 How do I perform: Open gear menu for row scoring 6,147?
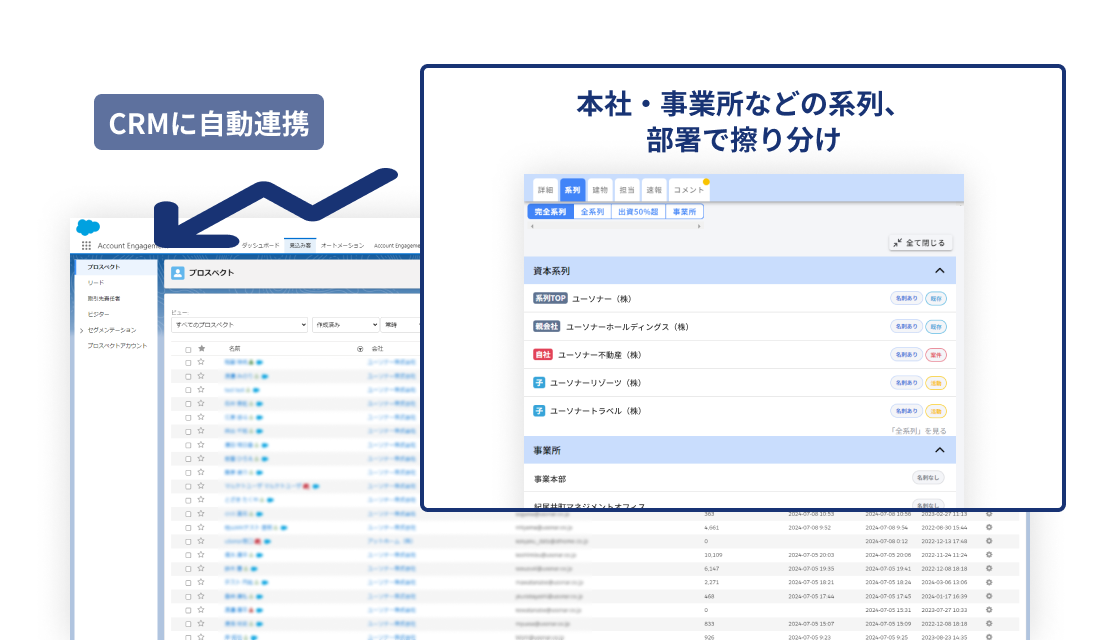989,568
